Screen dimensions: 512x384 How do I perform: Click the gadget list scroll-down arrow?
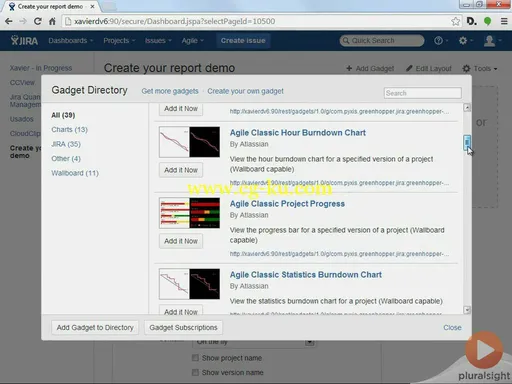(467, 310)
